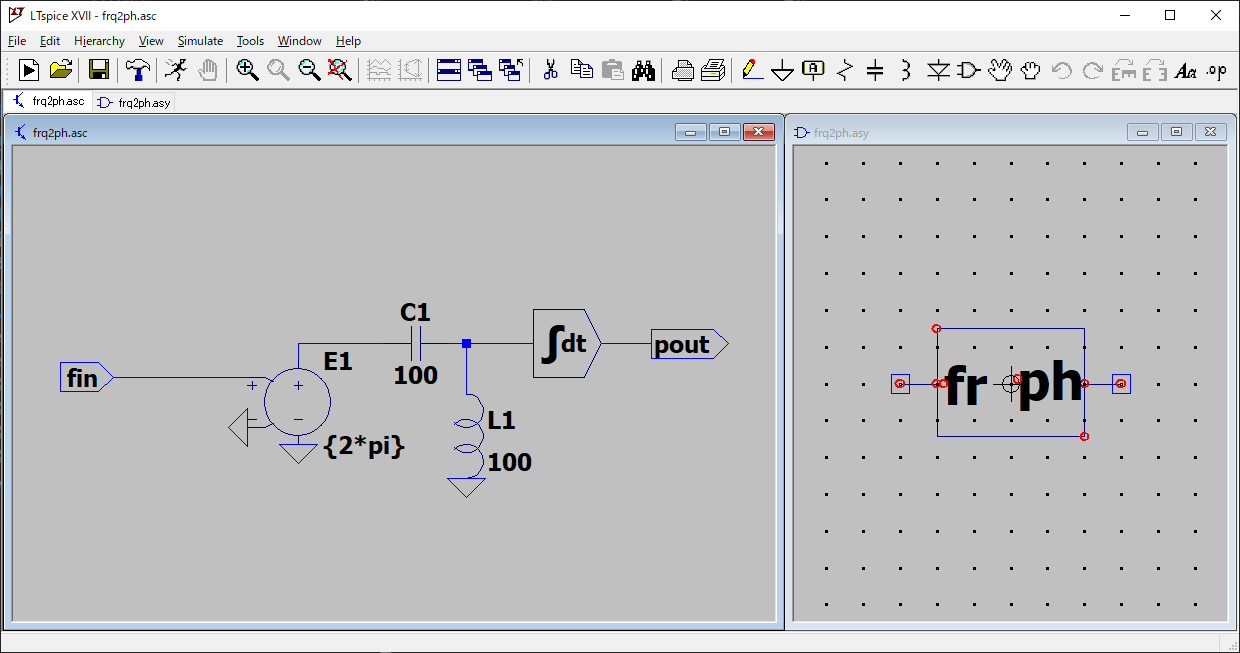
Task: Select the Zoom Out magnifier icon
Action: click(310, 70)
